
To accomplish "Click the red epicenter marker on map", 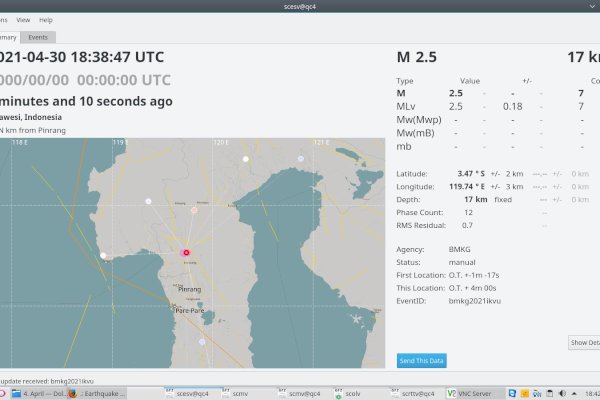I will [186, 253].
